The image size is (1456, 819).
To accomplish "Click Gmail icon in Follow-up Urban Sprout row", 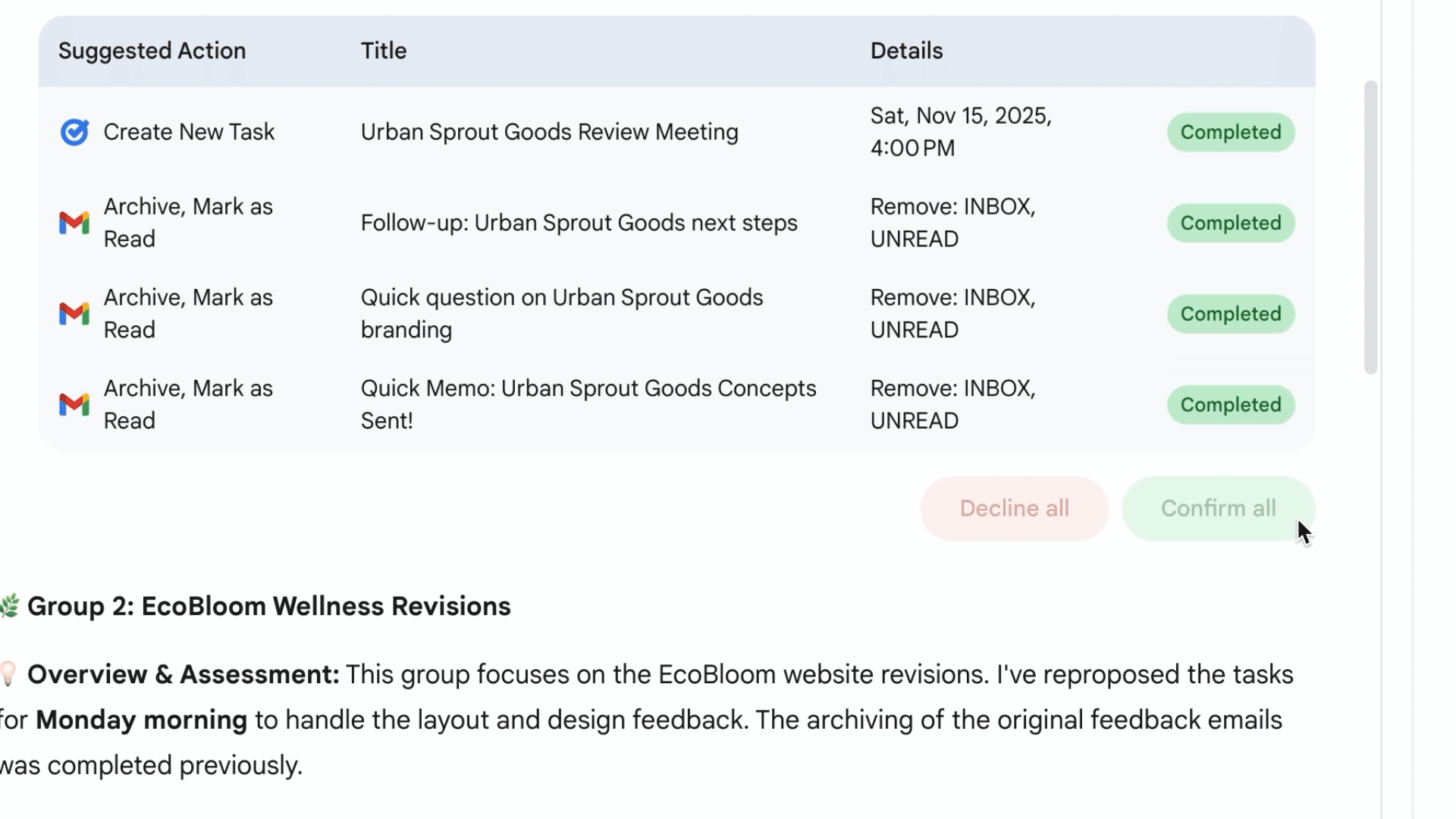I will [74, 223].
